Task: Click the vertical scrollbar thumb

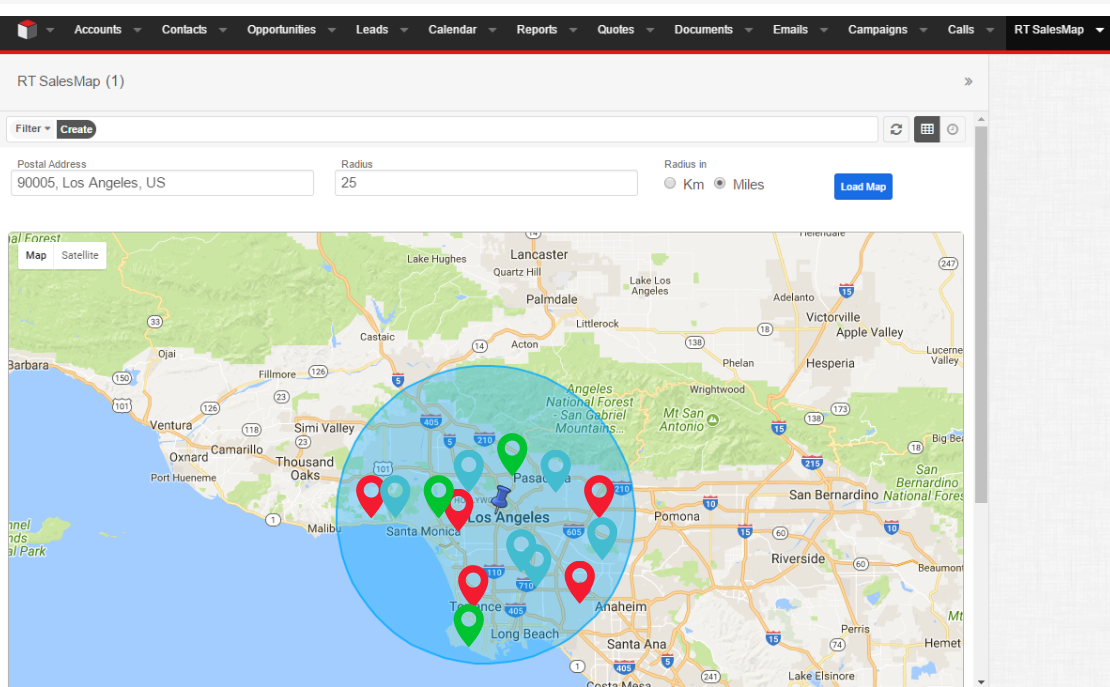Action: 980,315
